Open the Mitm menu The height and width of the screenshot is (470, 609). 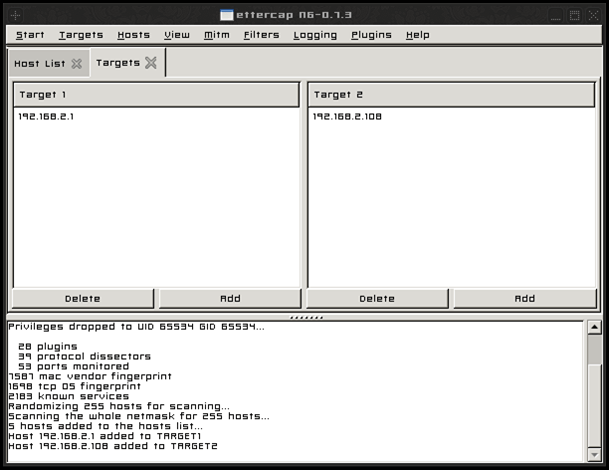217,35
